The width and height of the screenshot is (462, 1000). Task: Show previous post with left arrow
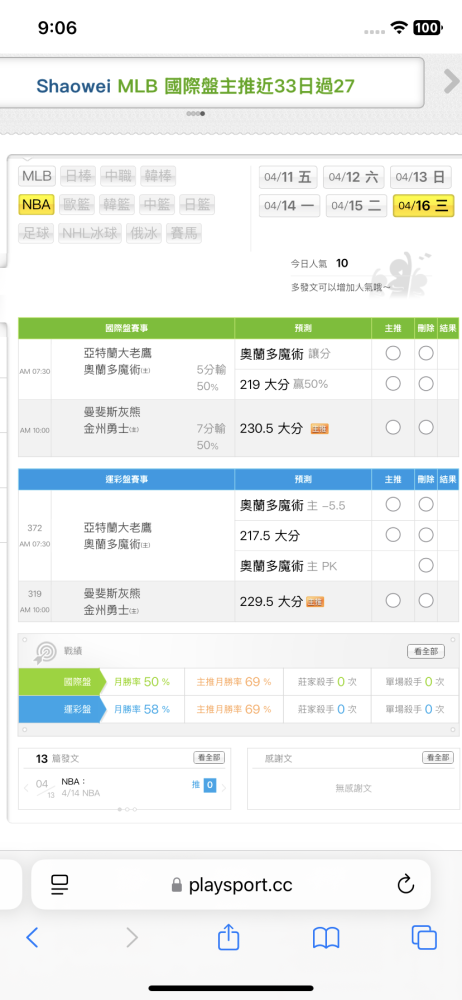26,788
